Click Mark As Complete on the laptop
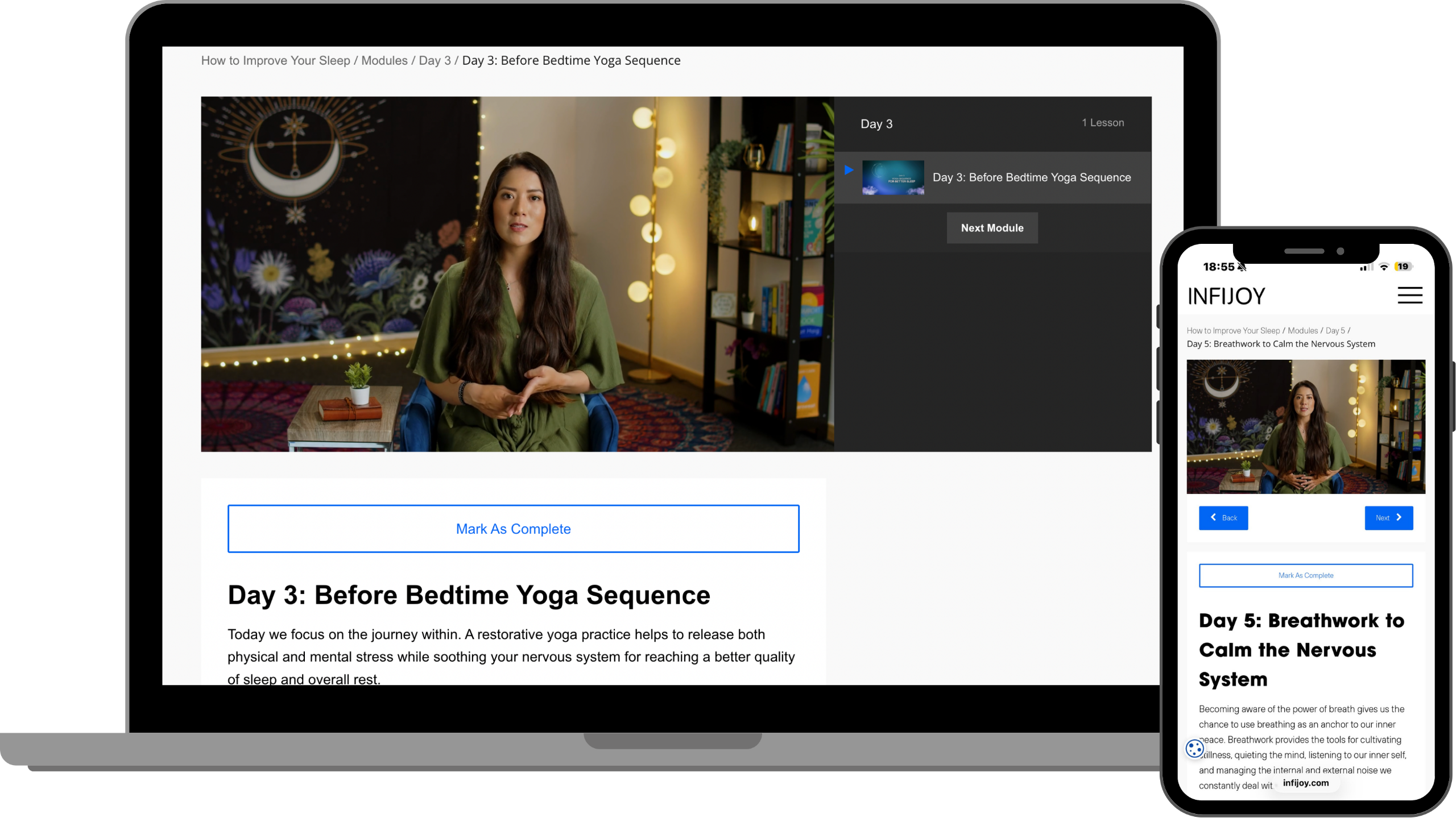The width and height of the screenshot is (1456, 818). (x=513, y=529)
